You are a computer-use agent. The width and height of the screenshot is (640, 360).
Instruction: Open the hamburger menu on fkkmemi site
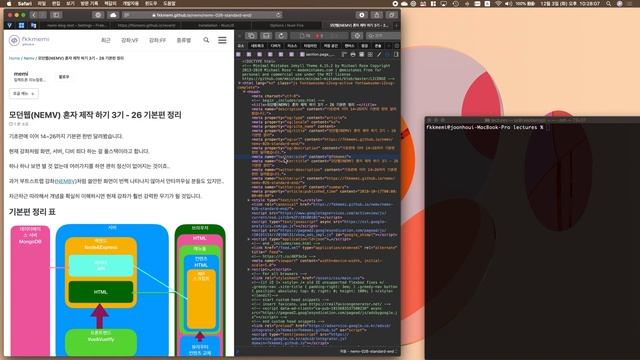pyautogui.click(x=222, y=40)
